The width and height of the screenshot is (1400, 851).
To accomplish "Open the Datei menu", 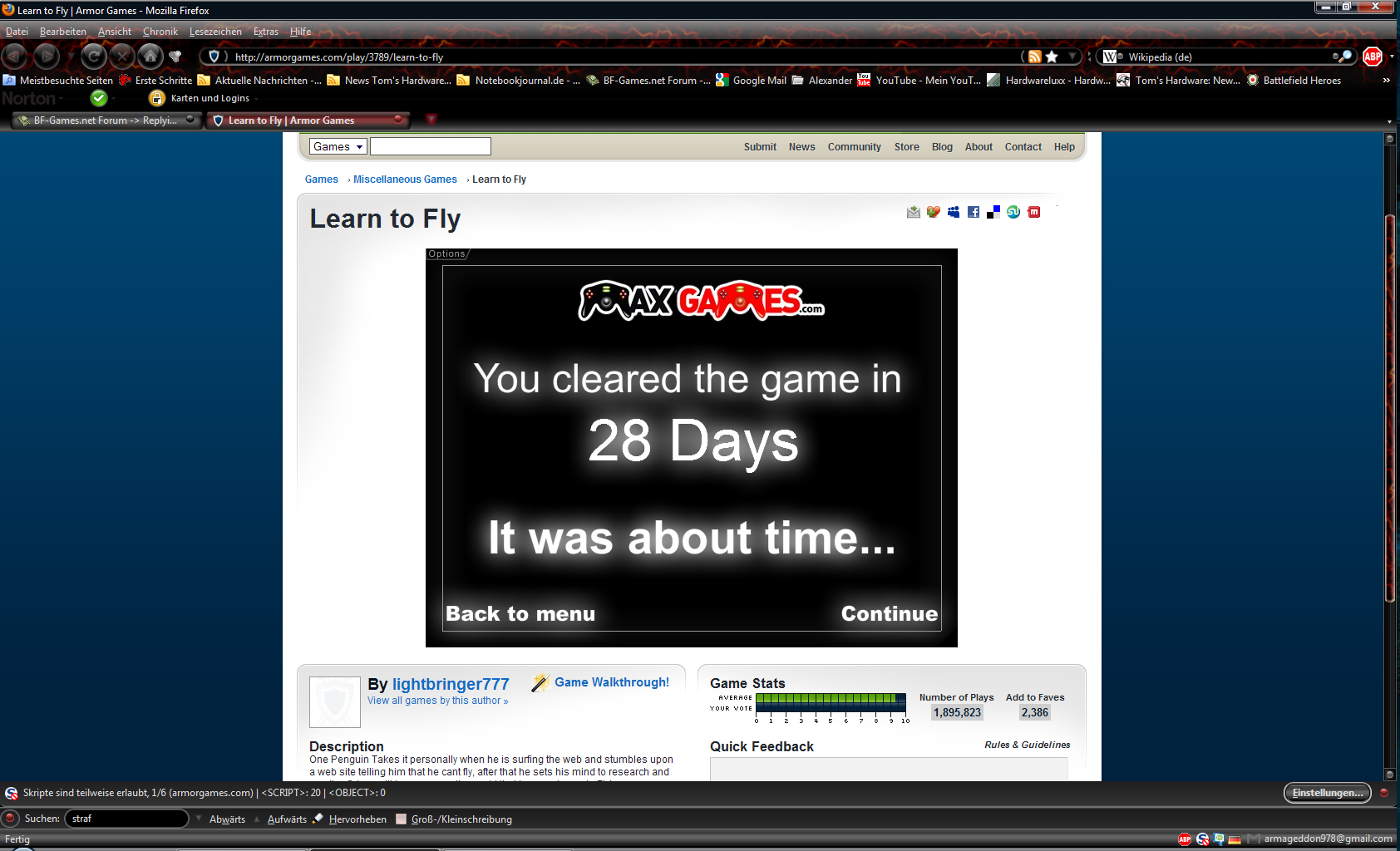I will (17, 32).
